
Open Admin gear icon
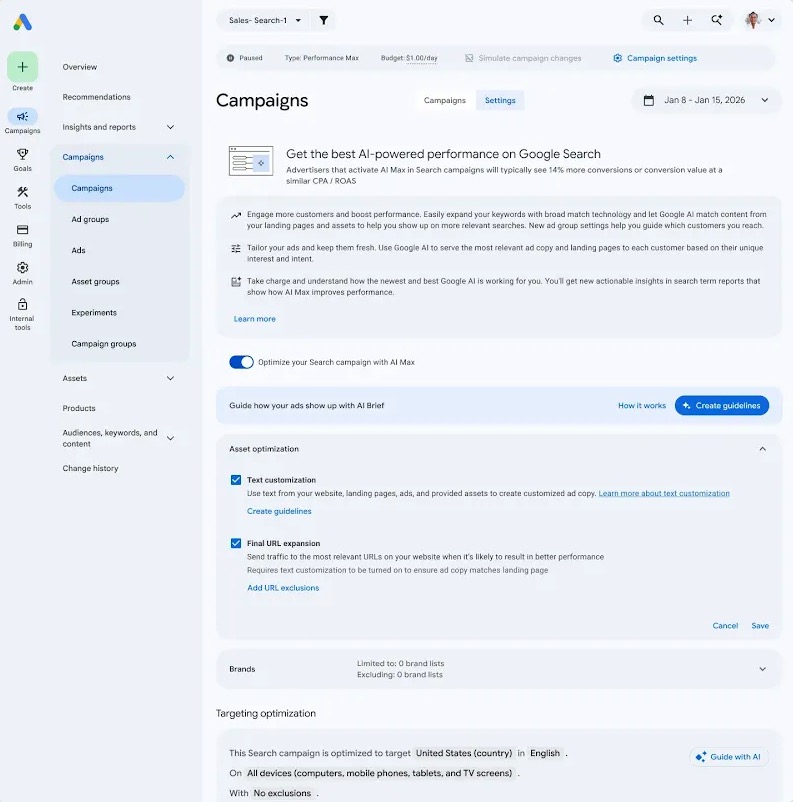tap(23, 268)
